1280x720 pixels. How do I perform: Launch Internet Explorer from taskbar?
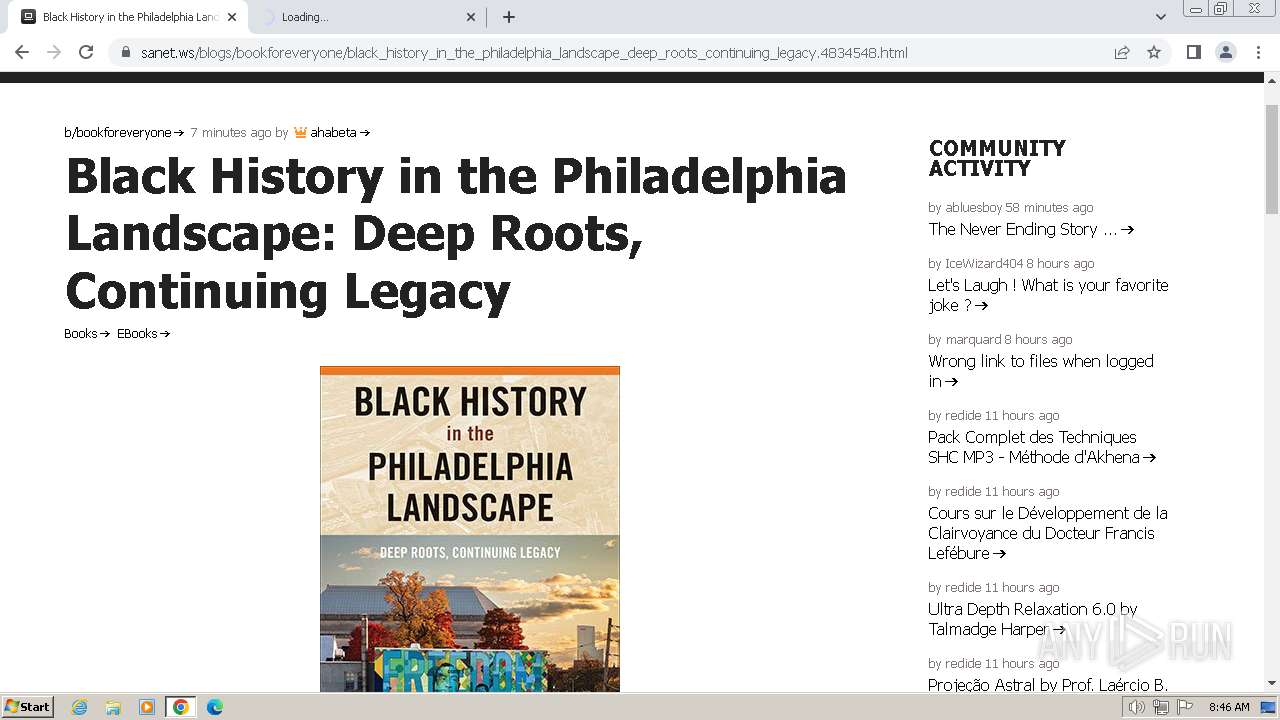[79, 707]
